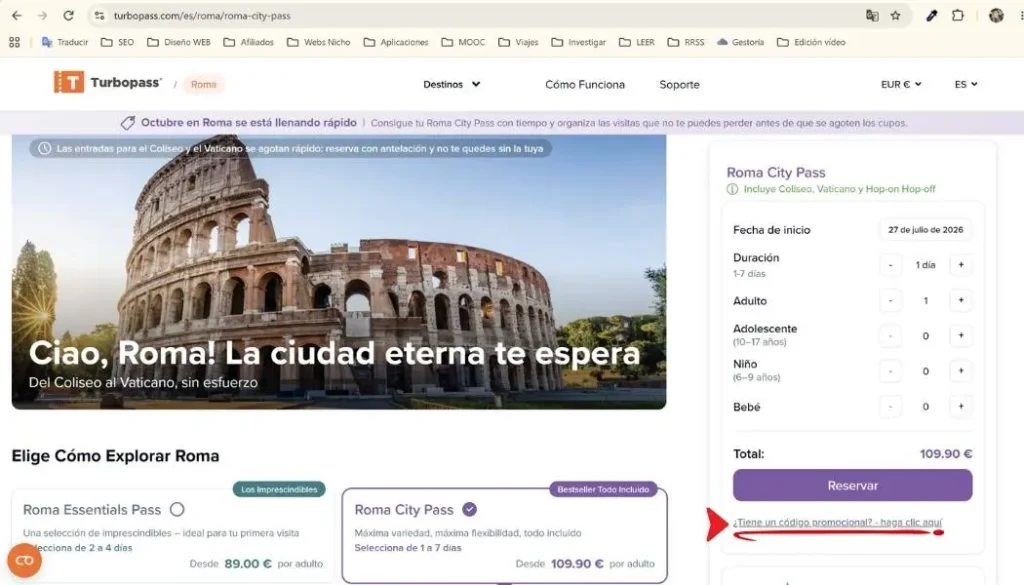Expand the Destinos menu
Viewport: 1024px width, 585px height.
pos(451,84)
